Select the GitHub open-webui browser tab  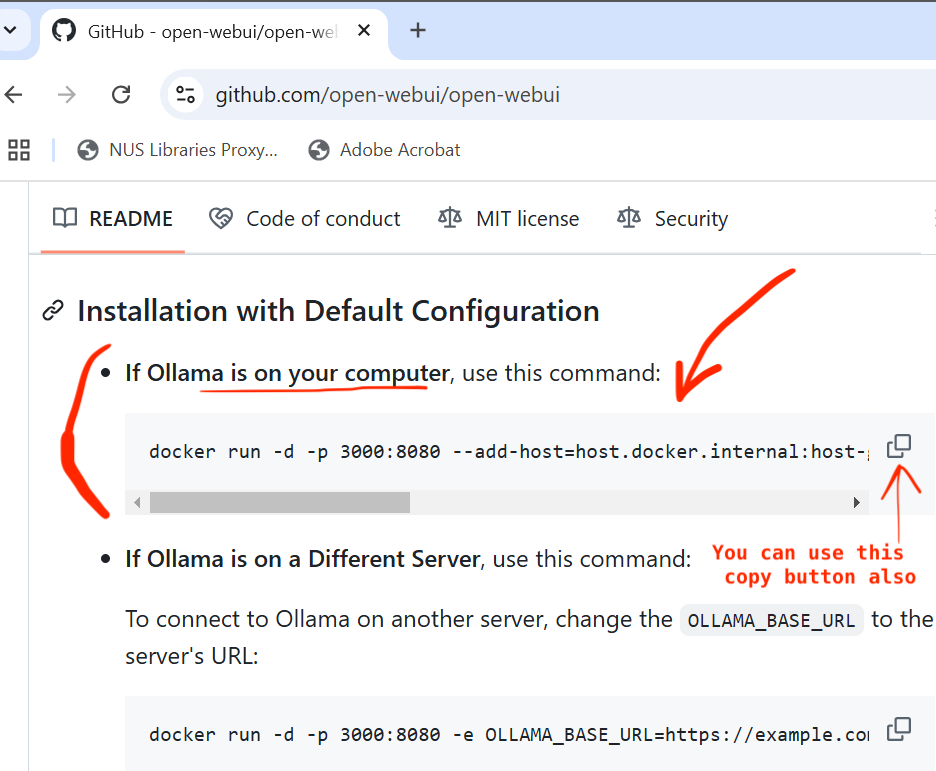[213, 31]
